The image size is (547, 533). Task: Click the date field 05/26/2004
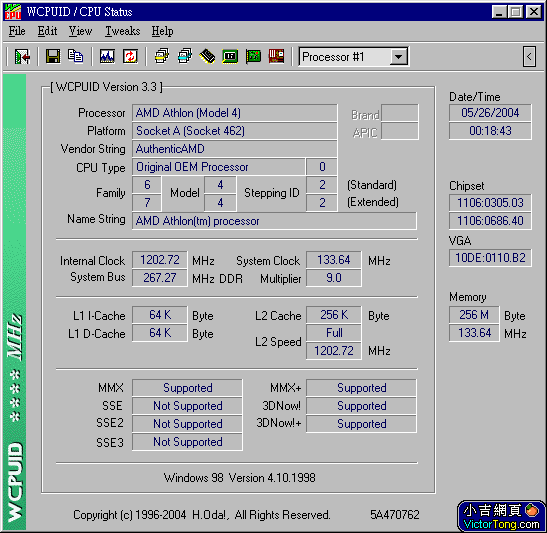coord(490,113)
